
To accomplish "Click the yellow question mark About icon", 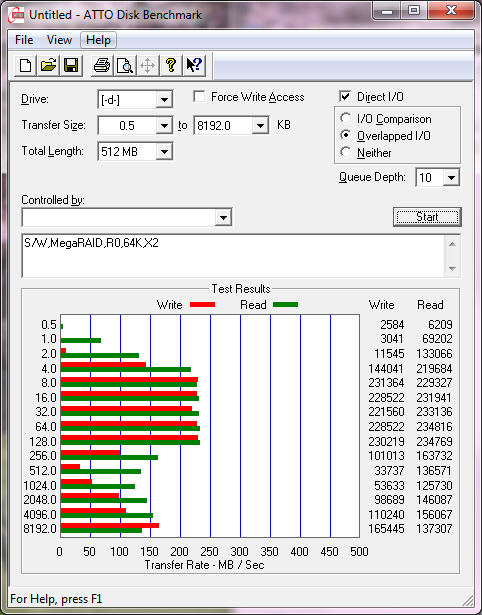I will (171, 65).
